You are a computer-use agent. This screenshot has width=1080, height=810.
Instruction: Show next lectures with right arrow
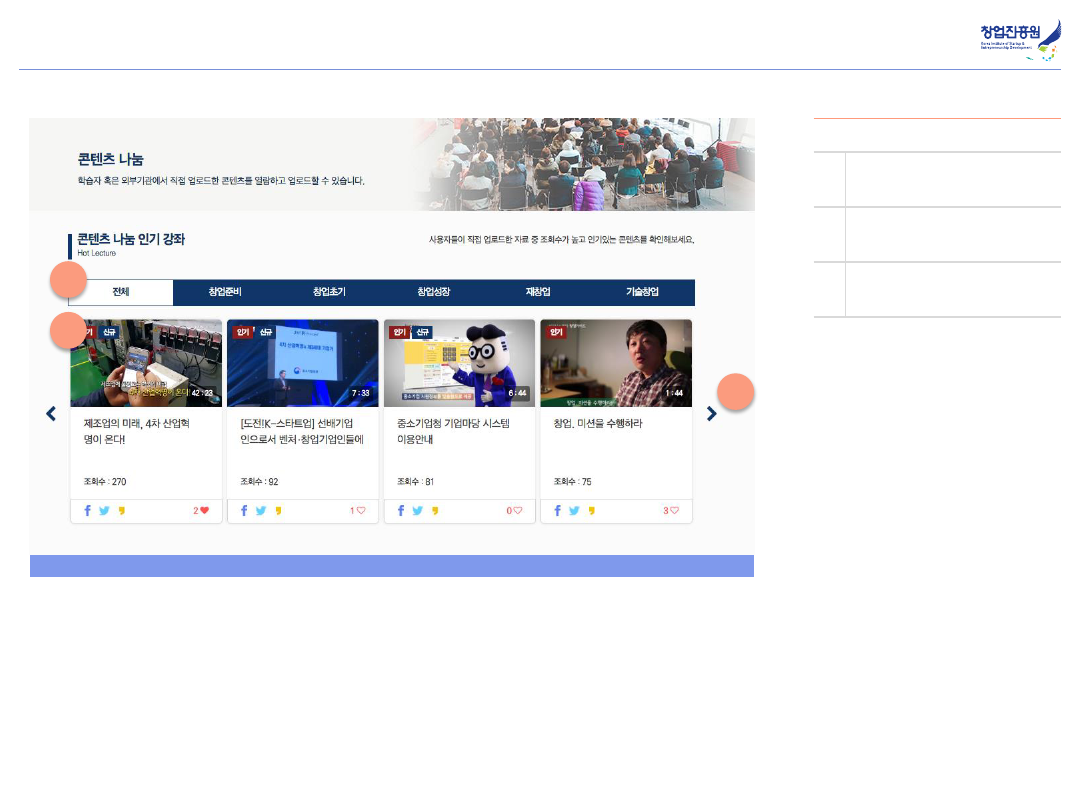coord(712,413)
